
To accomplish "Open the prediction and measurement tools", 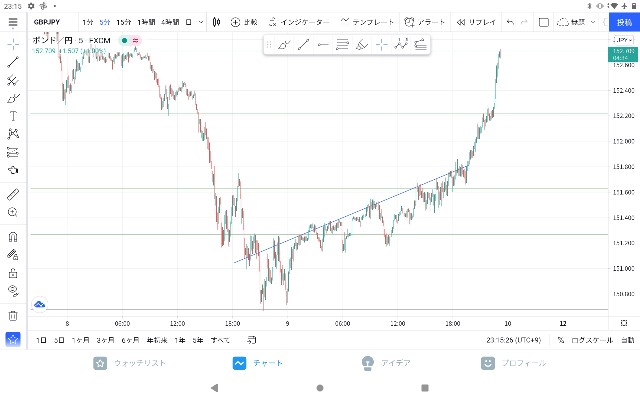I will click(13, 152).
